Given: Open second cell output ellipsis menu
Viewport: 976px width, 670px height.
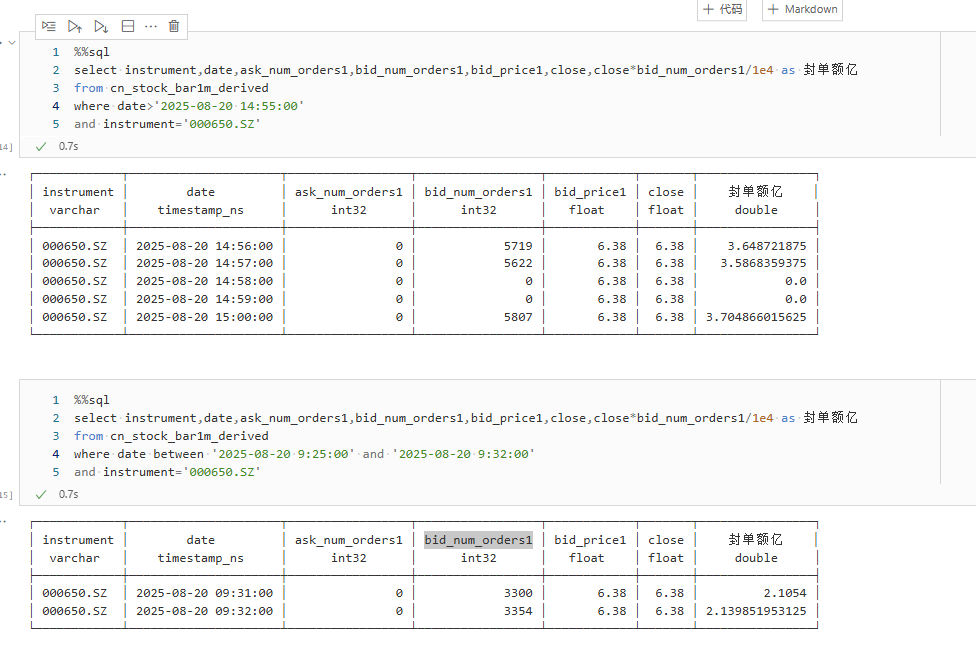Looking at the screenshot, I should click(x=3, y=520).
